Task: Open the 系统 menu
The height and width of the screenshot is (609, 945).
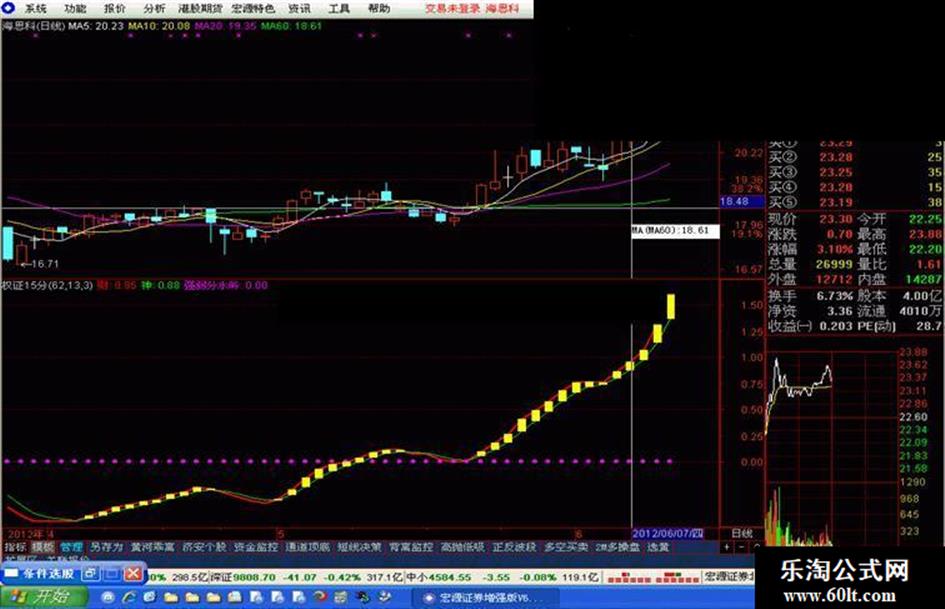Action: pos(36,8)
